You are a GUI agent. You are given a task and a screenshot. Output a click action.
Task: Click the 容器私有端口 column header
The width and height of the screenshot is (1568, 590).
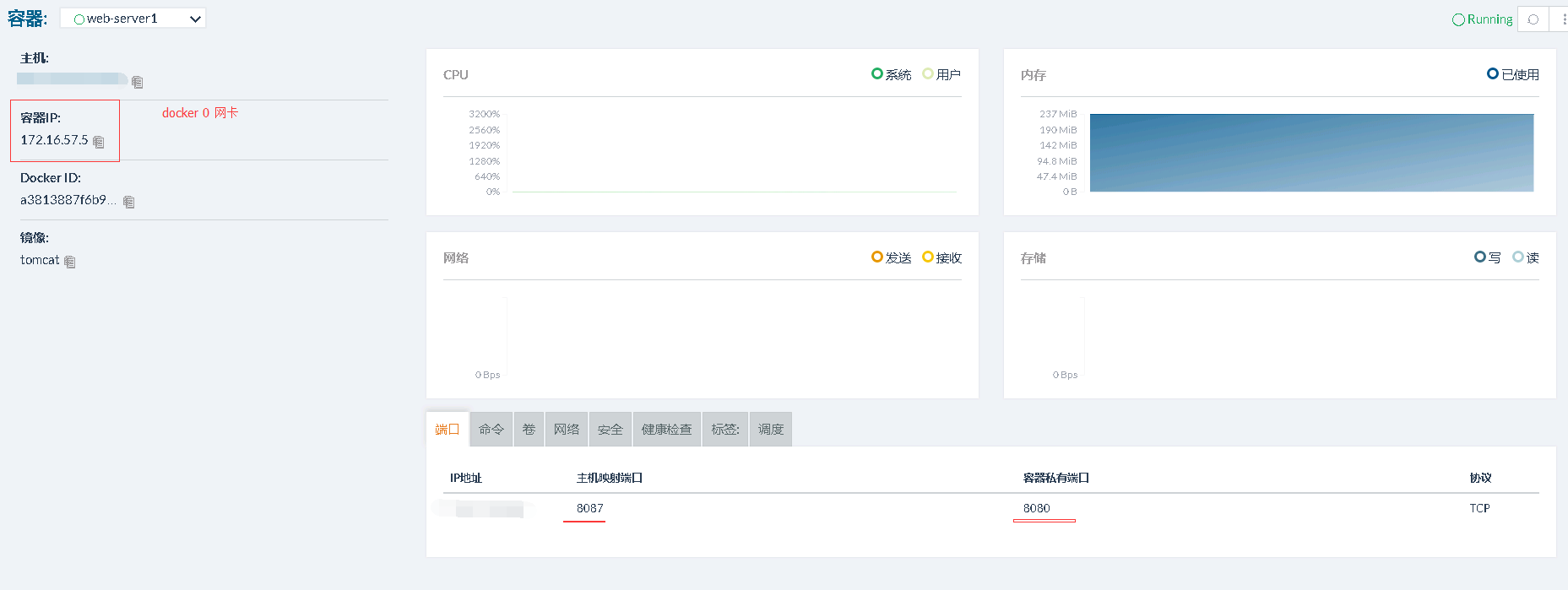pyautogui.click(x=1056, y=478)
